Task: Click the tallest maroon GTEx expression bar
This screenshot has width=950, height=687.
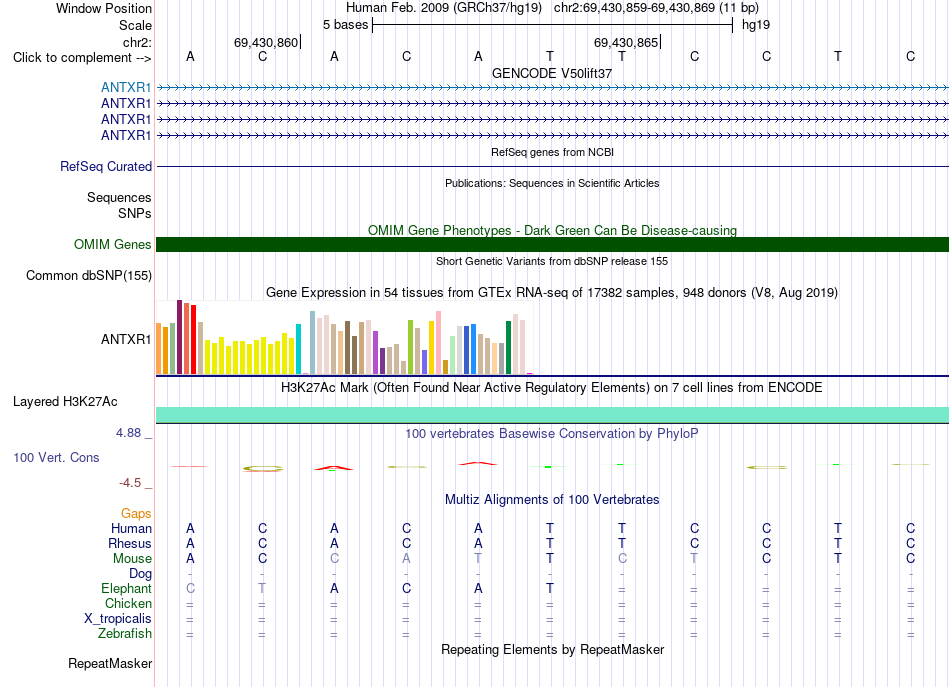Action: [179, 337]
